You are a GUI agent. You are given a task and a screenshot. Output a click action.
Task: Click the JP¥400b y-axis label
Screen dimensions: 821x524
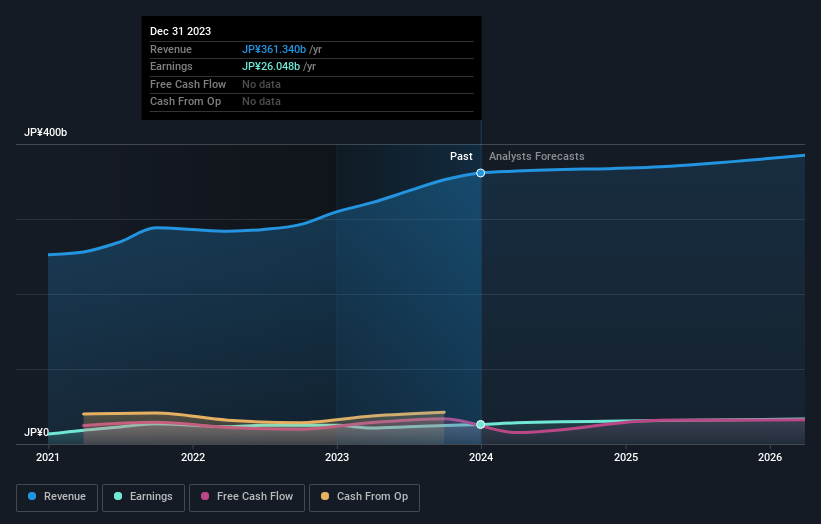46,132
